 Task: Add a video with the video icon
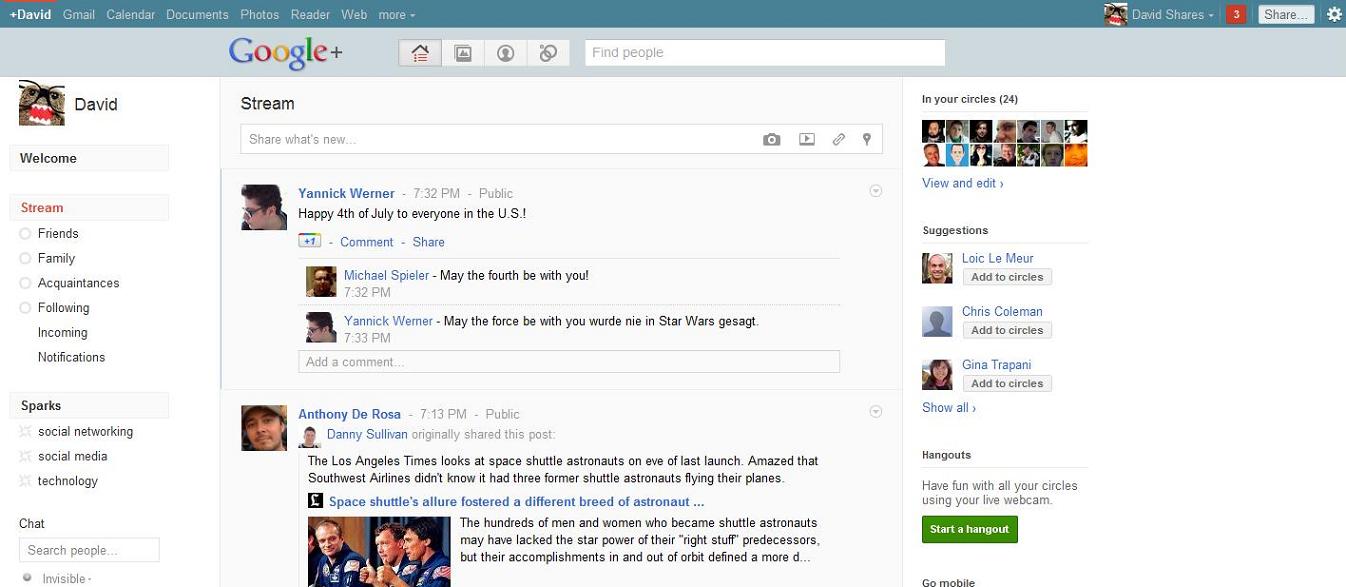point(806,139)
